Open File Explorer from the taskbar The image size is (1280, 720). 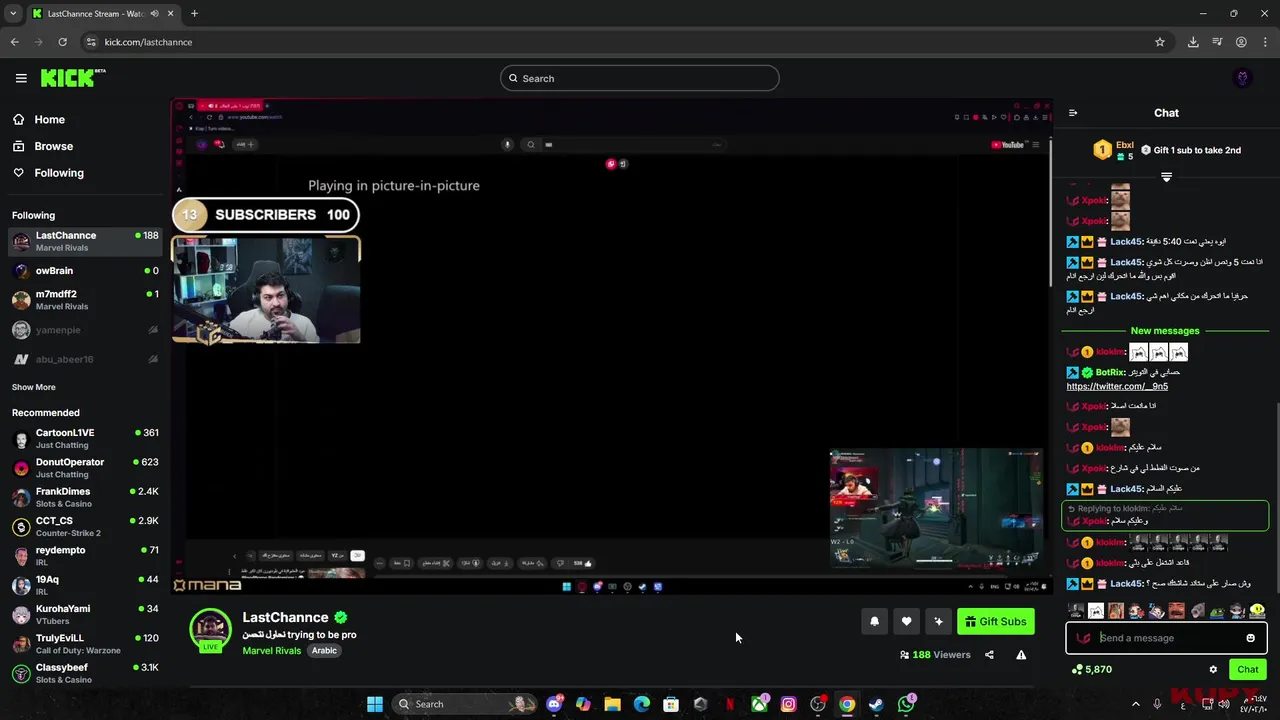click(612, 704)
